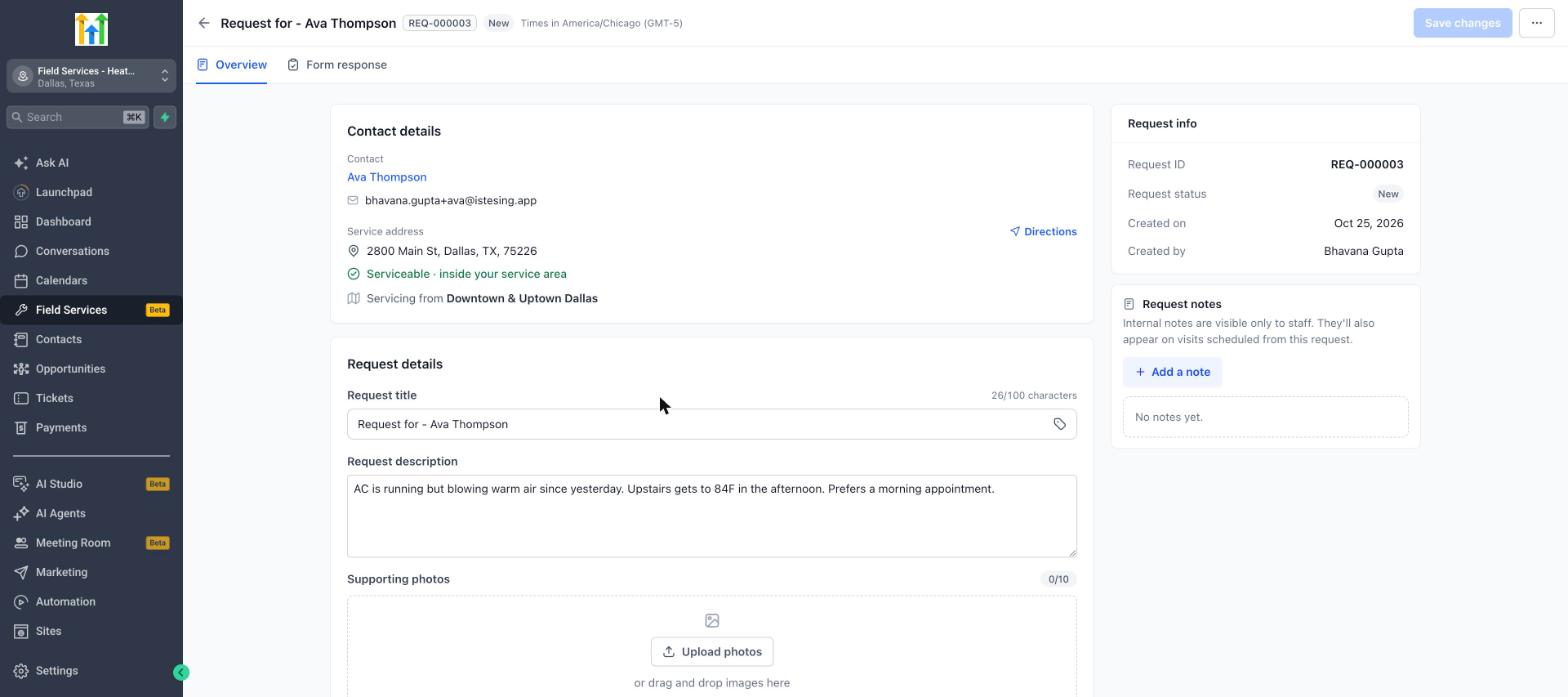Click the Save changes button
The width and height of the screenshot is (1568, 697).
pos(1462,23)
